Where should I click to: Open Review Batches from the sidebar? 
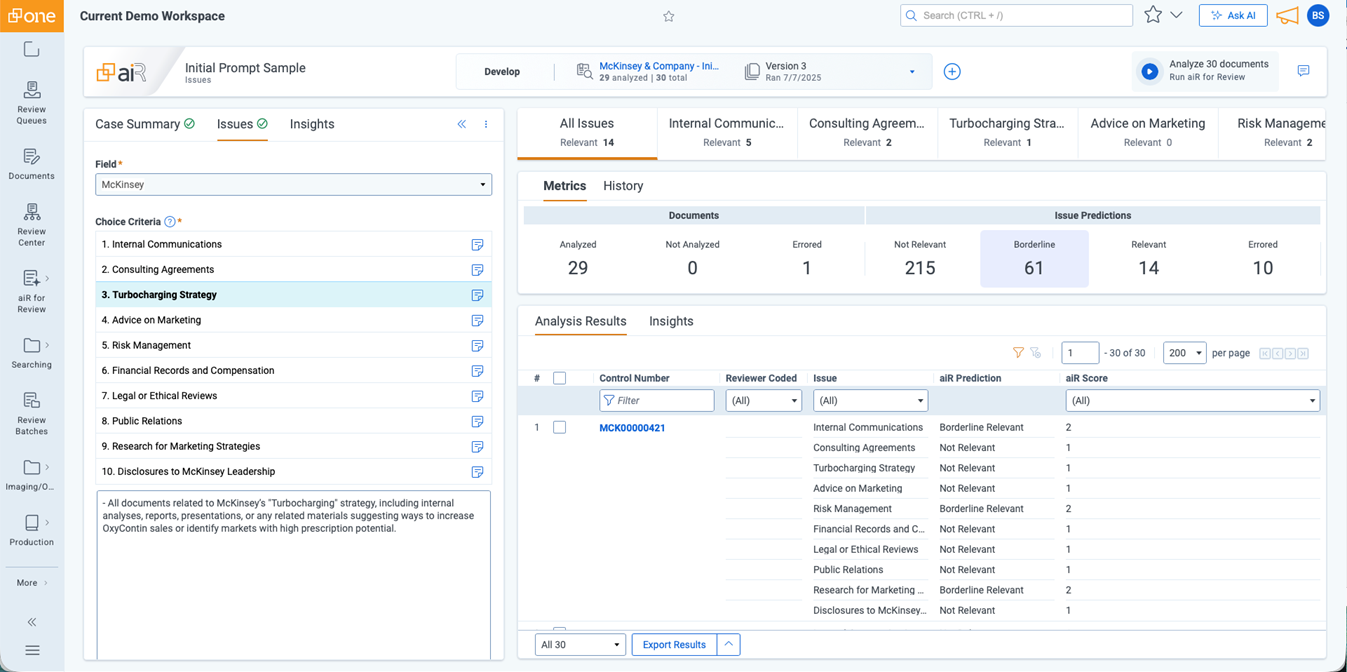point(31,412)
